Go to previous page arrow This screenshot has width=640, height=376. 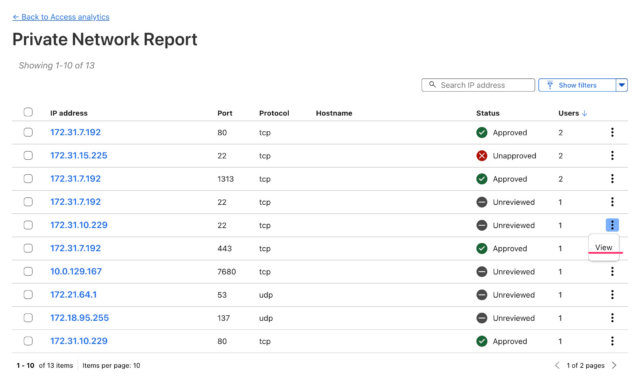pos(557,365)
